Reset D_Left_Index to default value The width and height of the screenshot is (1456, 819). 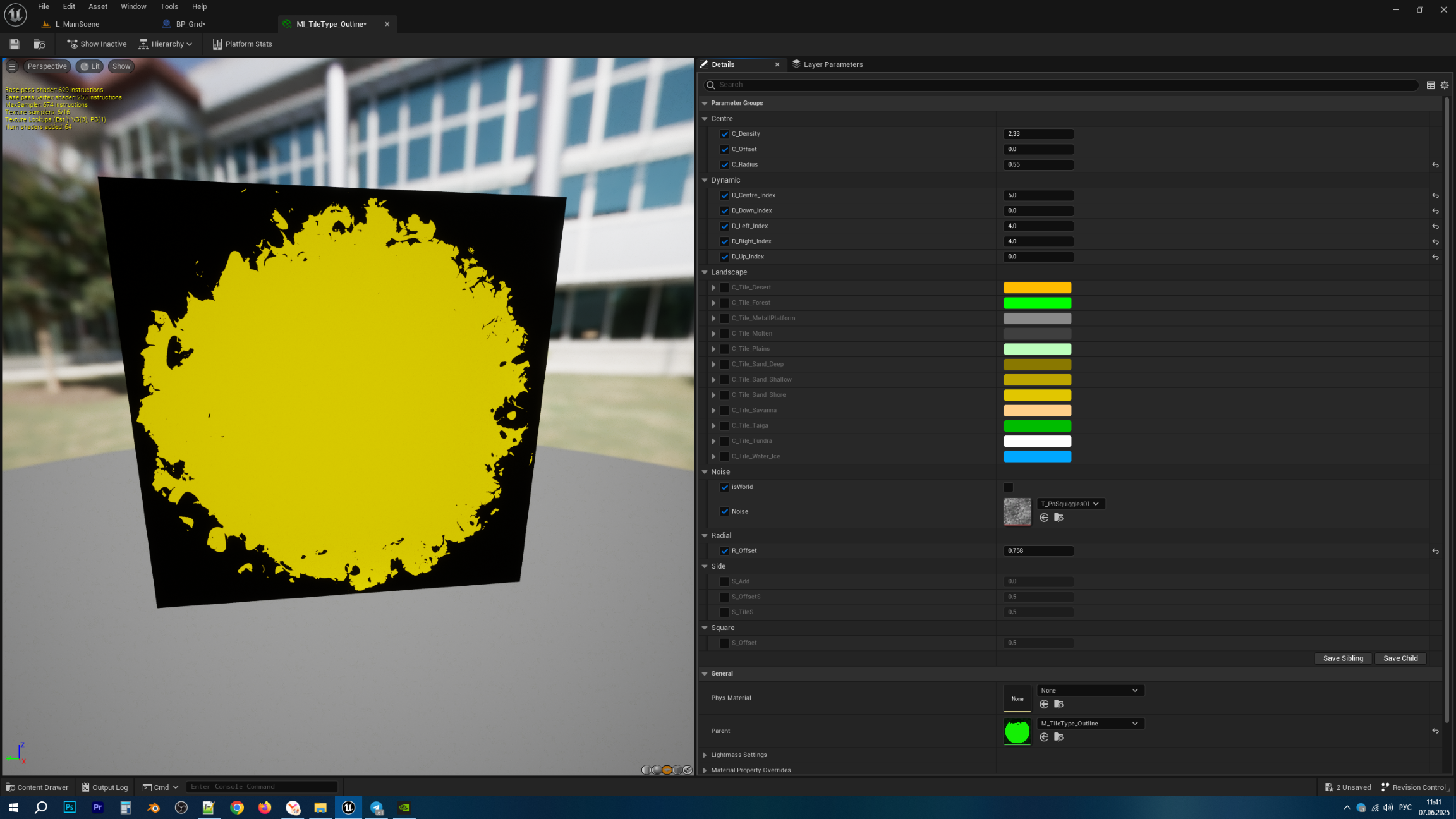1435,226
